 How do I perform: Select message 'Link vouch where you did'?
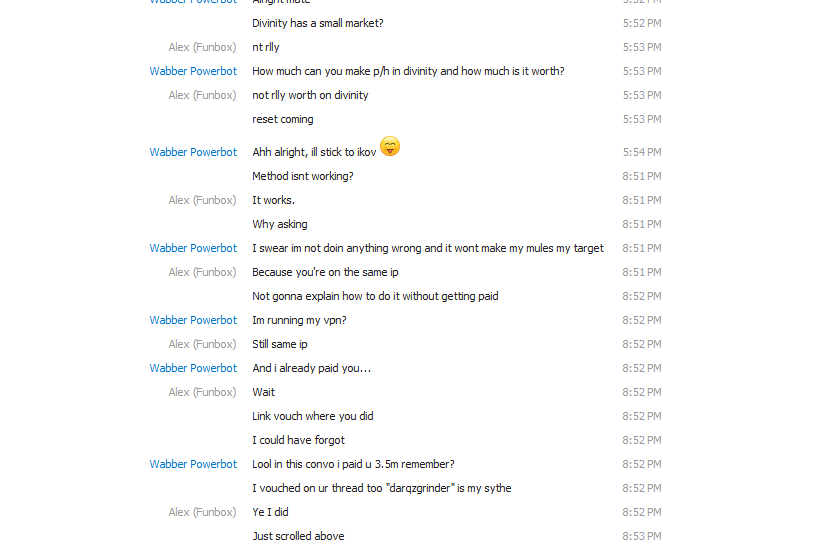[313, 417]
